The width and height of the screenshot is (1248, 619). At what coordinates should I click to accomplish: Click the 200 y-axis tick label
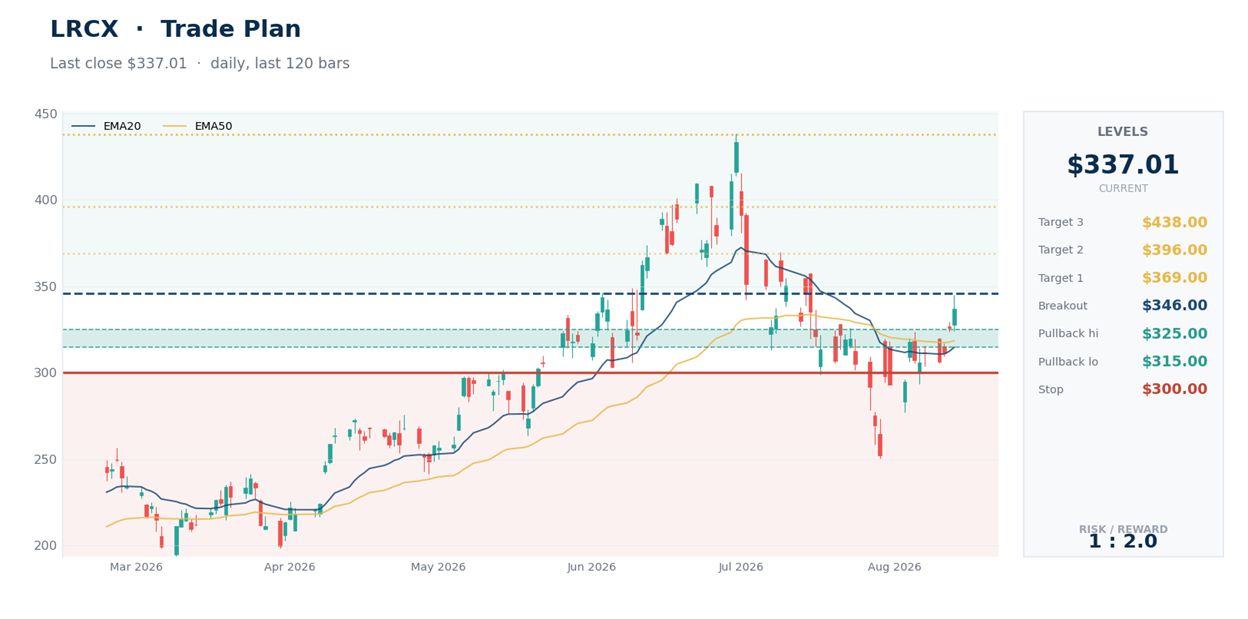point(46,546)
